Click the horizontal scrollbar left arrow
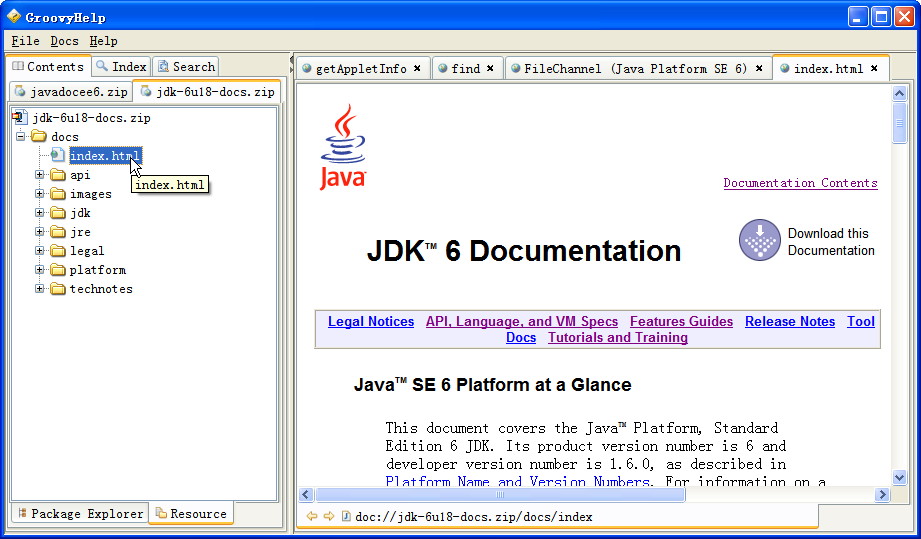921x539 pixels. coord(306,494)
